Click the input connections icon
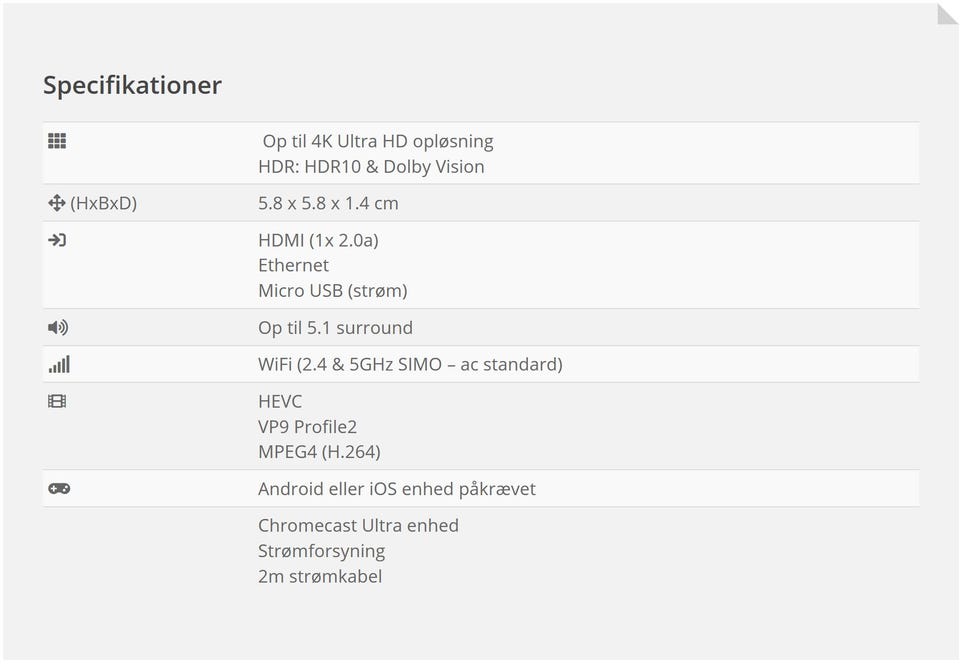Image resolution: width=960 pixels, height=669 pixels. point(57,240)
